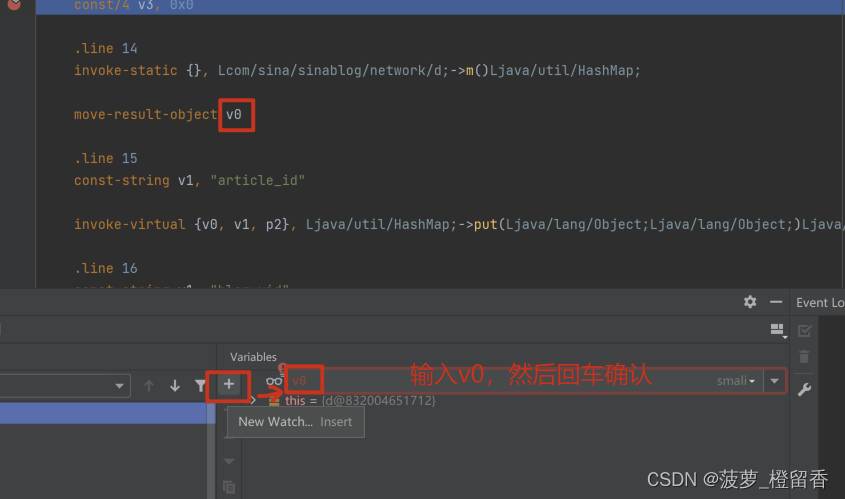Screen dimensions: 845x499
Task: Open debugger settings gear icon
Action: [x=750, y=302]
